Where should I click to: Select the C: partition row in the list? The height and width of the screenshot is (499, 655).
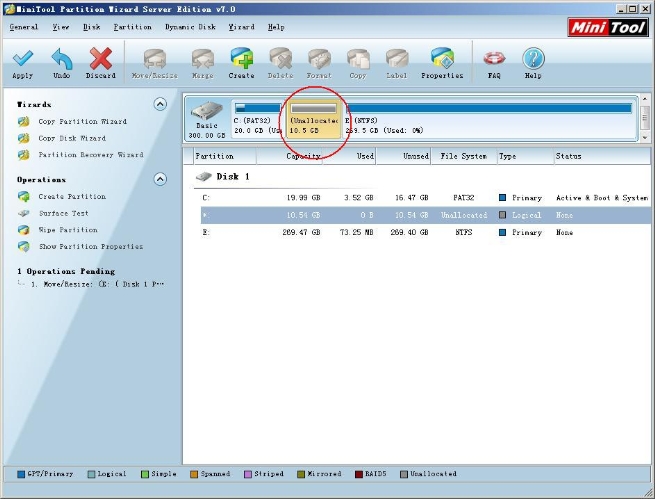click(x=425, y=198)
